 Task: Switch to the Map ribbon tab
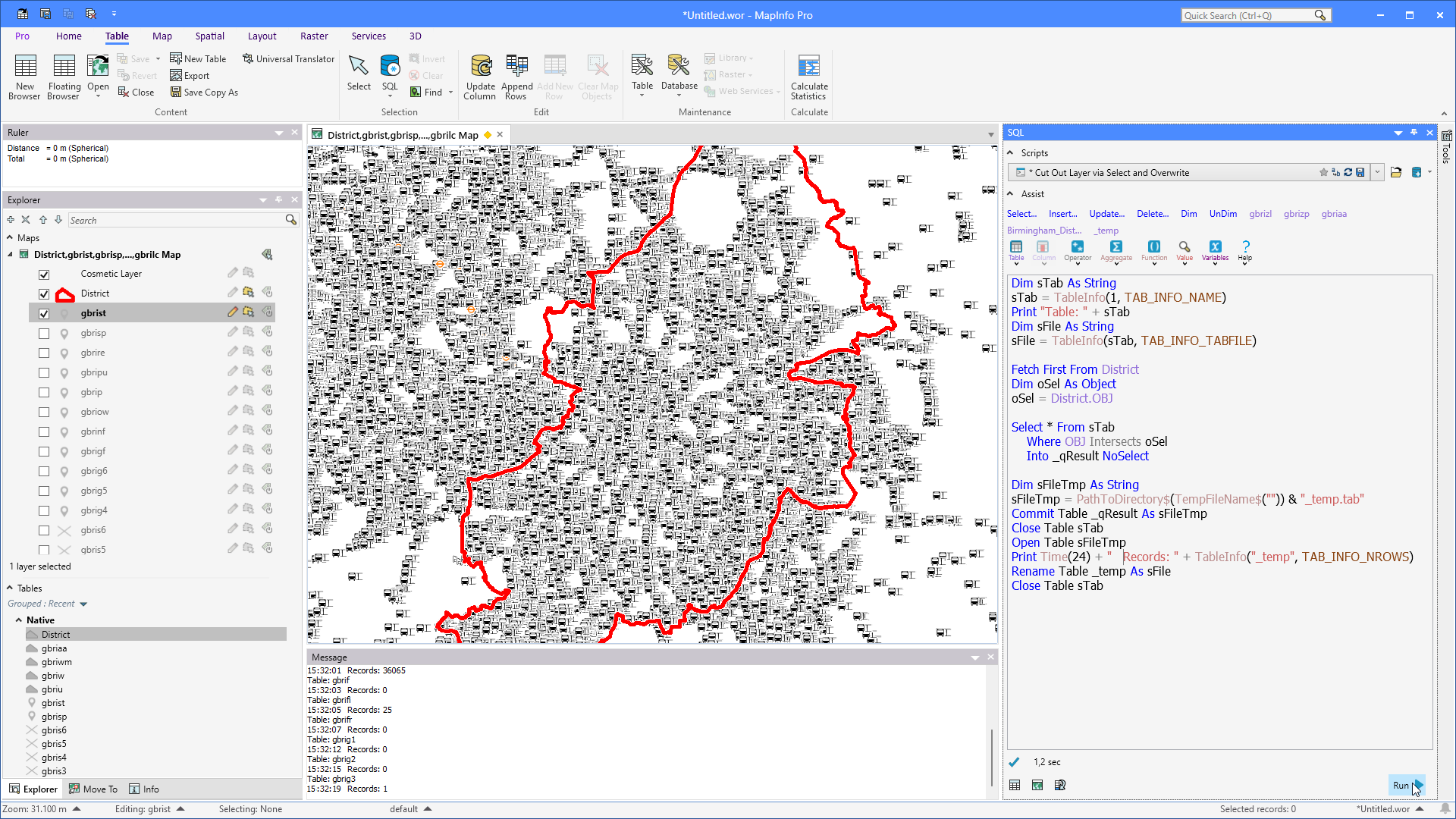162,36
